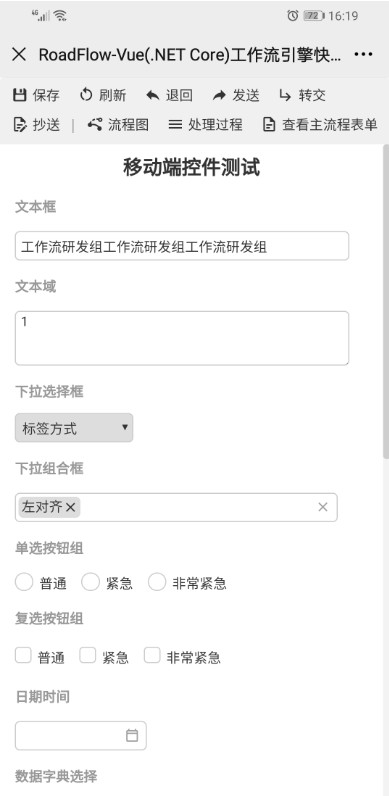Click the vertical scrollbar thumb
389x796 pixels.
(x=386, y=302)
